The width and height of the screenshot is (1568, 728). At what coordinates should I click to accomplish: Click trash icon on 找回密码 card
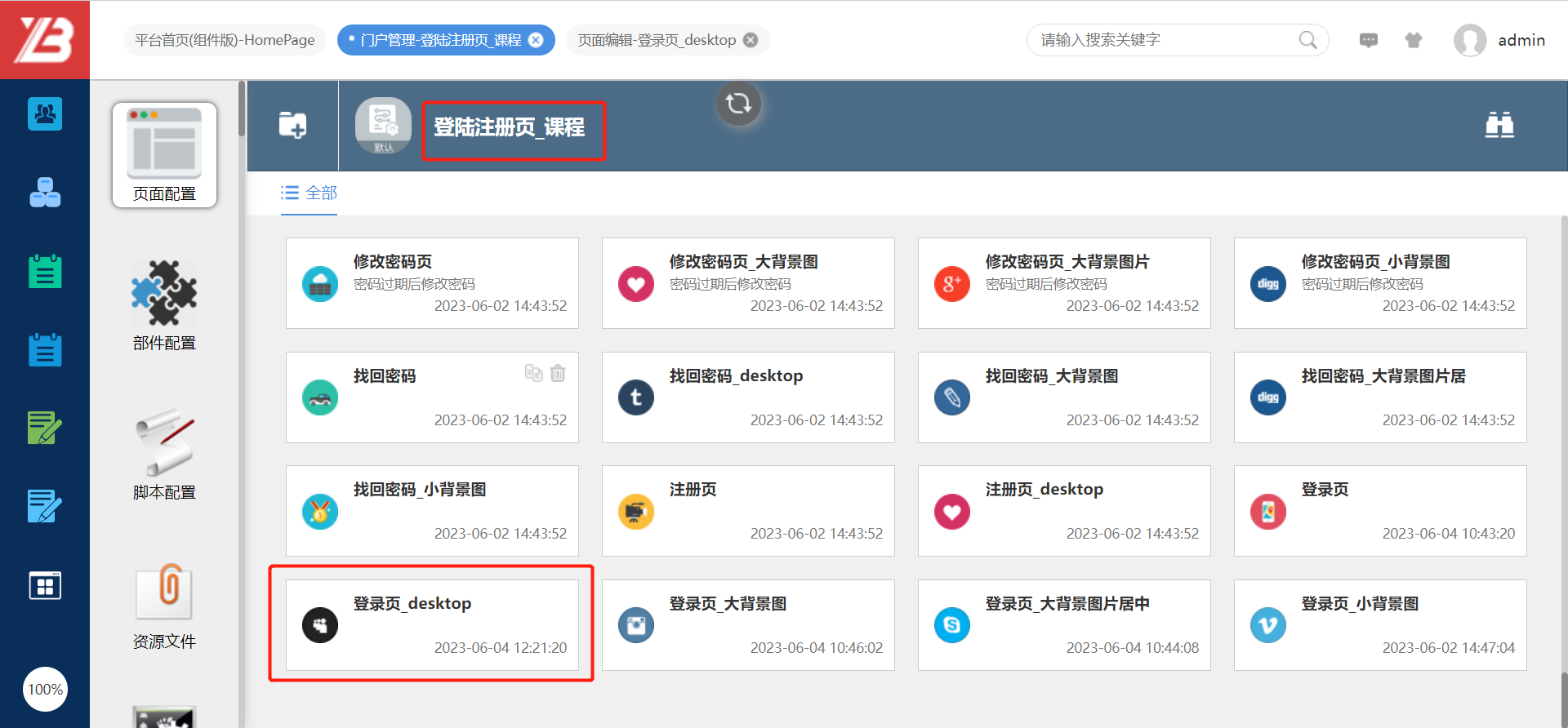[x=558, y=373]
